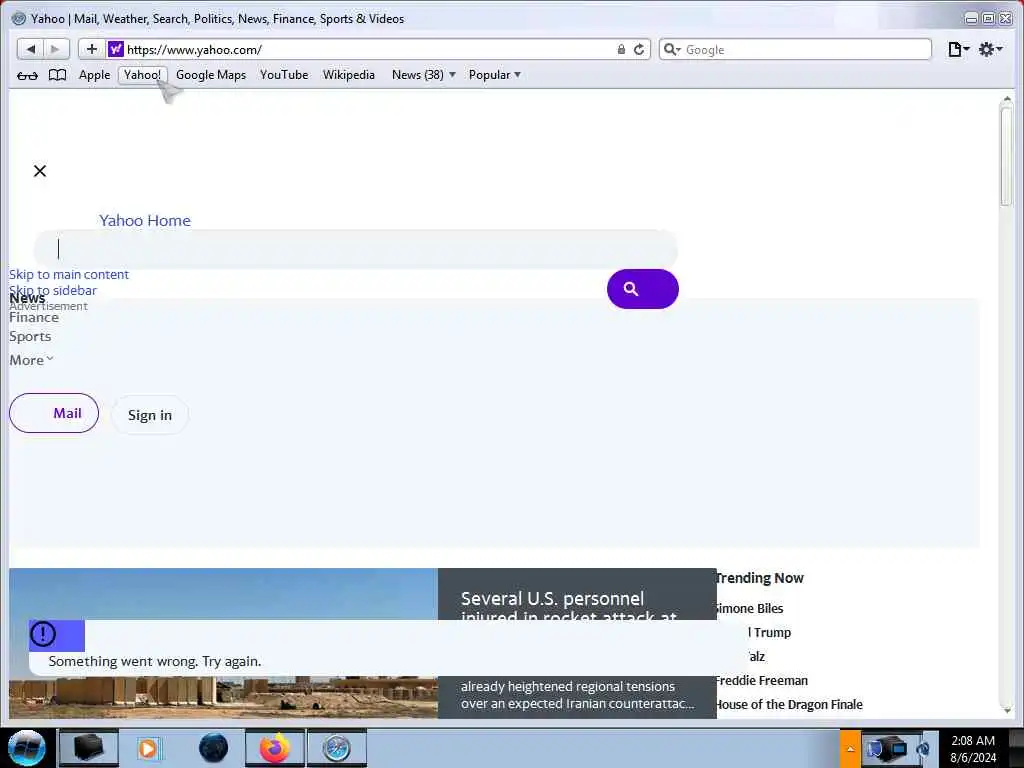Click Skip to sidebar link
The image size is (1024, 768).
pos(53,290)
